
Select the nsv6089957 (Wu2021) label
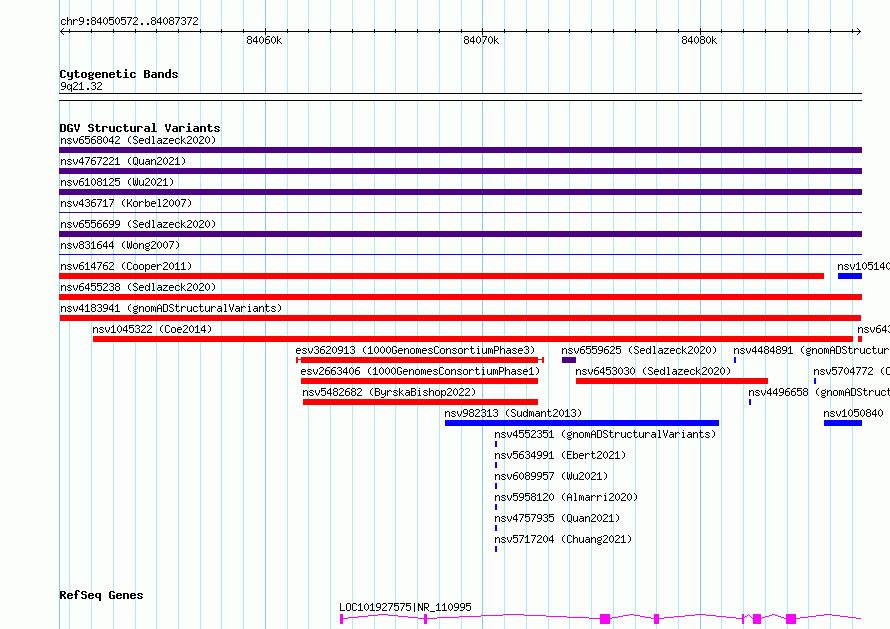[551, 476]
